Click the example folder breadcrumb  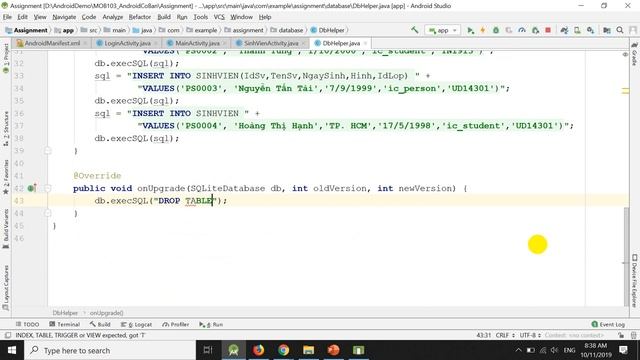click(x=202, y=30)
